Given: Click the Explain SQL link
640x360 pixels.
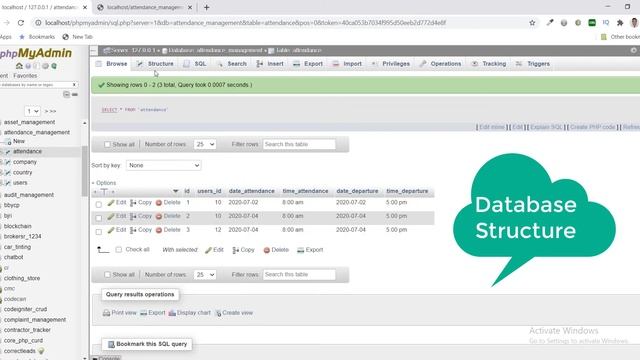Looking at the screenshot, I should click(x=546, y=127).
